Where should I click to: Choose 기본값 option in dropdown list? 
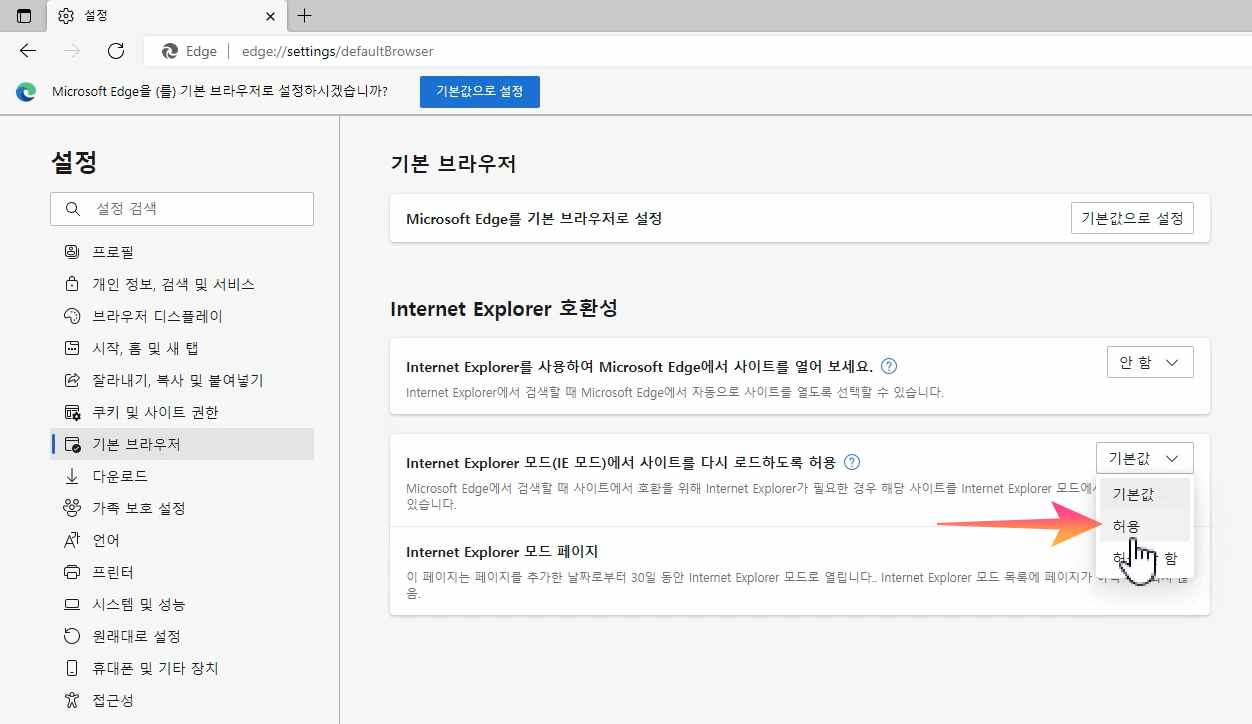[x=1144, y=494]
